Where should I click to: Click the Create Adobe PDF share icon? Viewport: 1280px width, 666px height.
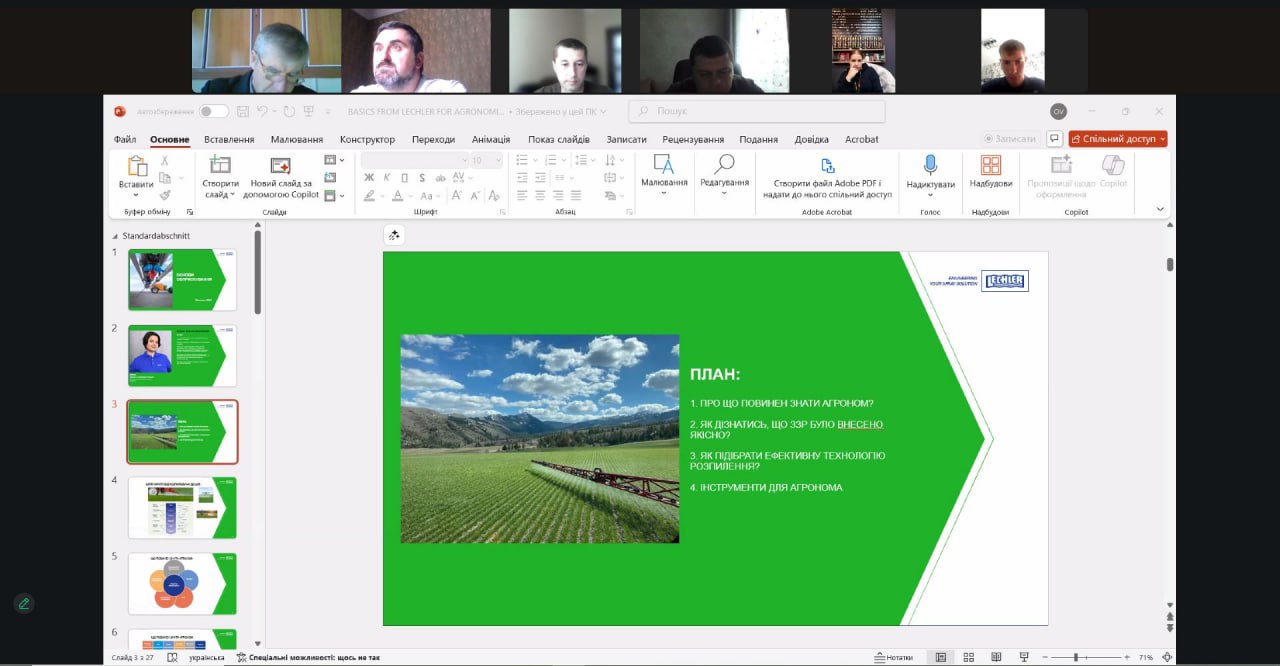click(x=827, y=165)
